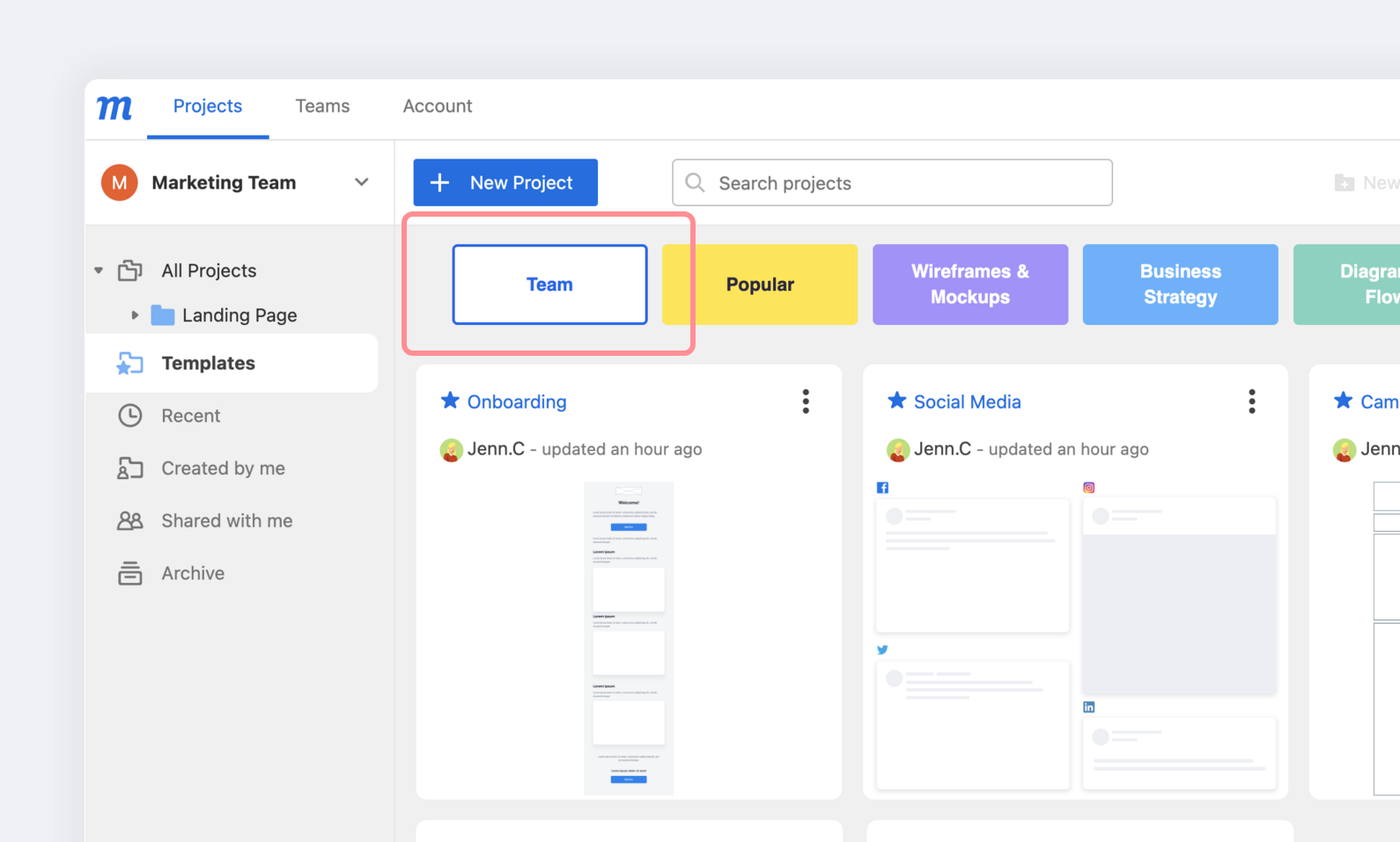Open the Onboarding template three-dot menu
This screenshot has width=1400, height=842.
coord(805,402)
